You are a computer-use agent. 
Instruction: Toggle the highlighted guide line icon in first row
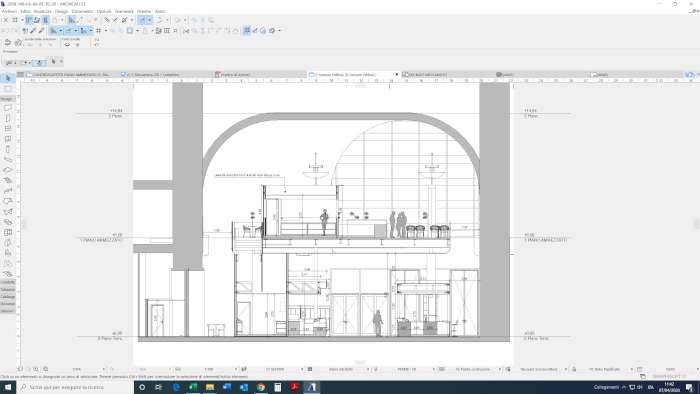coord(142,20)
